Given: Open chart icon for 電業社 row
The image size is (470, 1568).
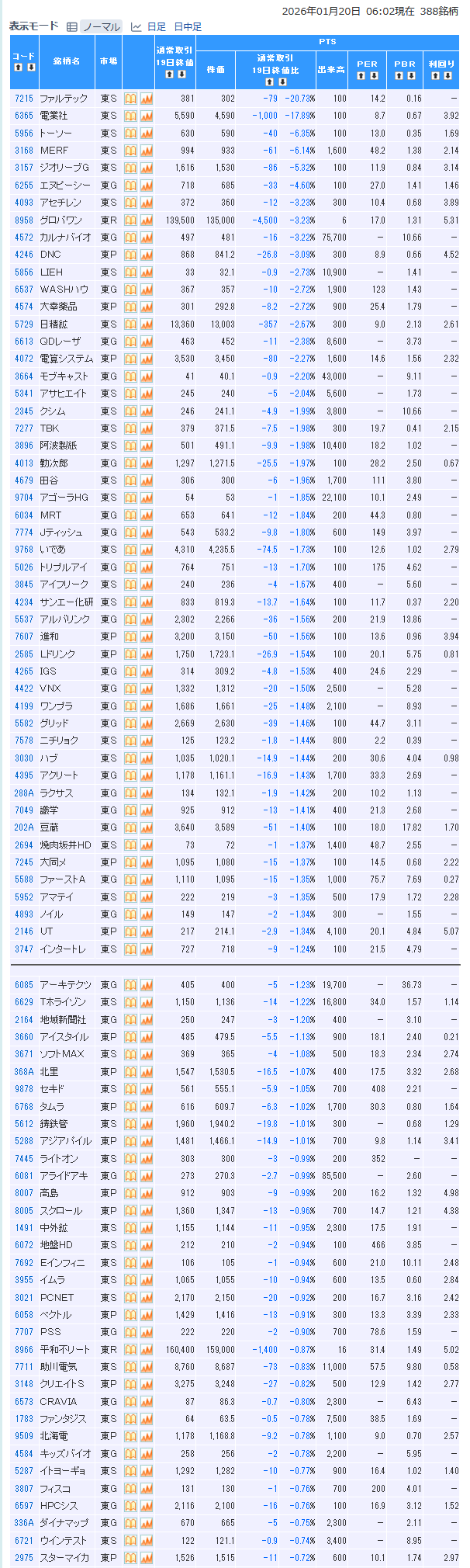Looking at the screenshot, I should click(x=147, y=116).
